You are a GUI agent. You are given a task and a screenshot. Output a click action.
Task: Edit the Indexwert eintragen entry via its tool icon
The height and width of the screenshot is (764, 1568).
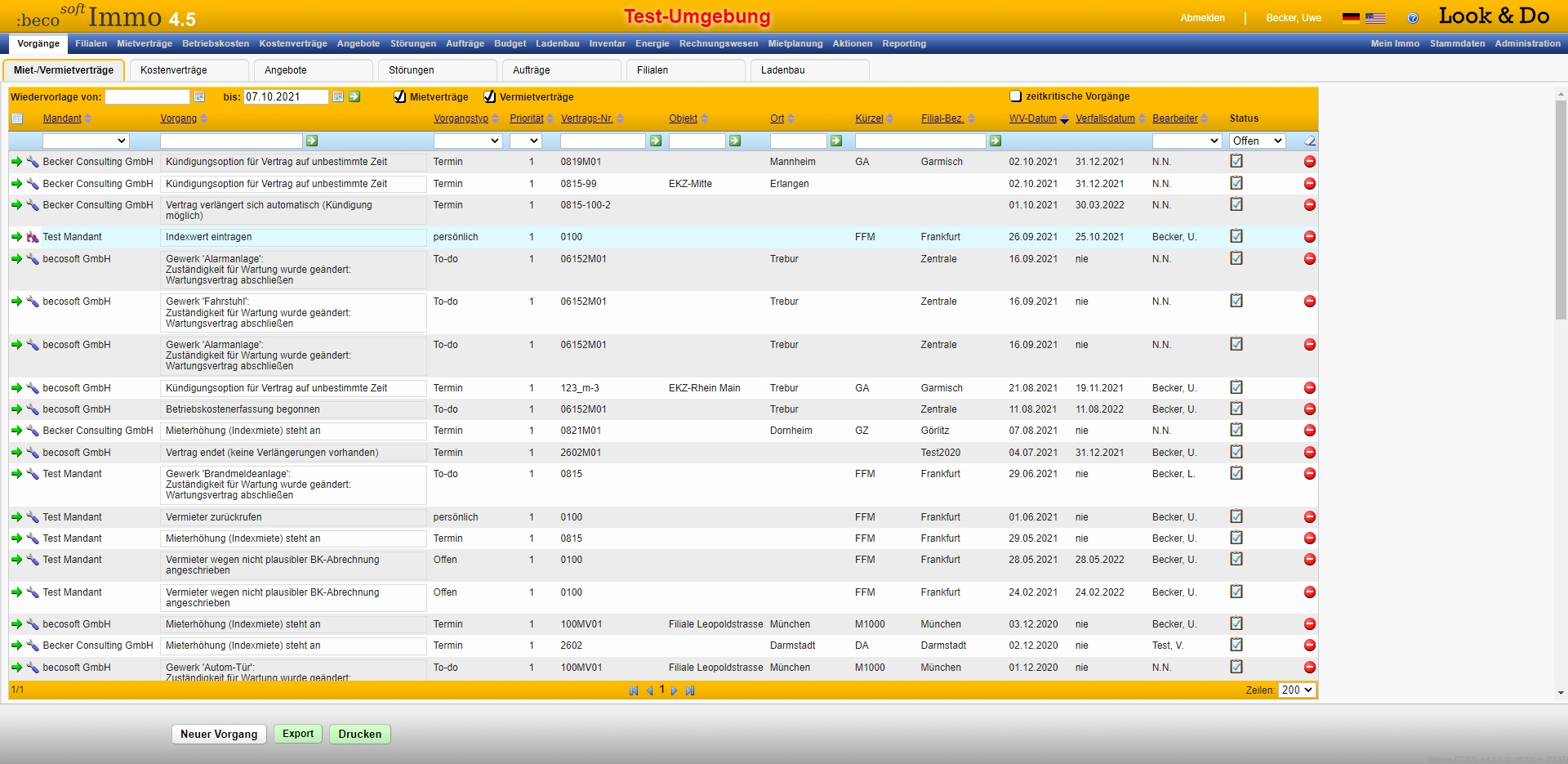(33, 237)
